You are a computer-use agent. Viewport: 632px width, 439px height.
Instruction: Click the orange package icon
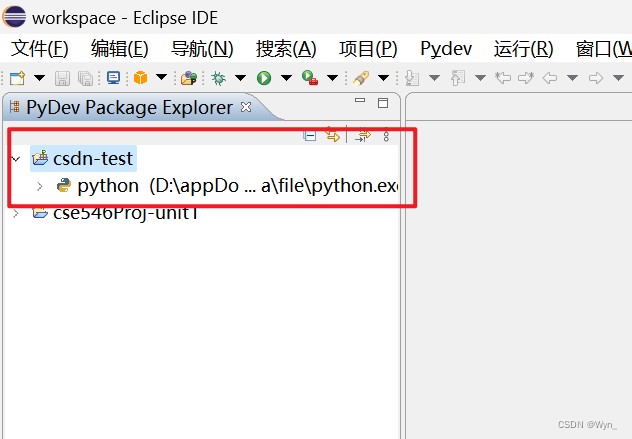140,77
